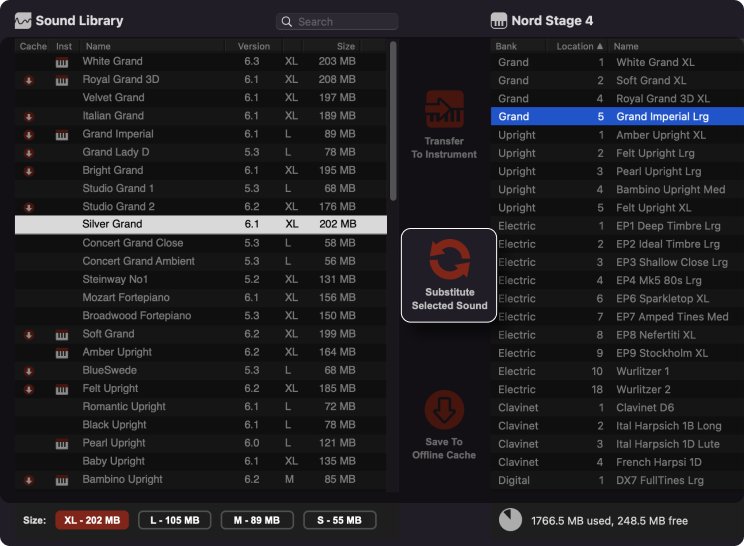The width and height of the screenshot is (744, 546).
Task: Select Studio Grand 1 in the library
Action: coord(201,188)
